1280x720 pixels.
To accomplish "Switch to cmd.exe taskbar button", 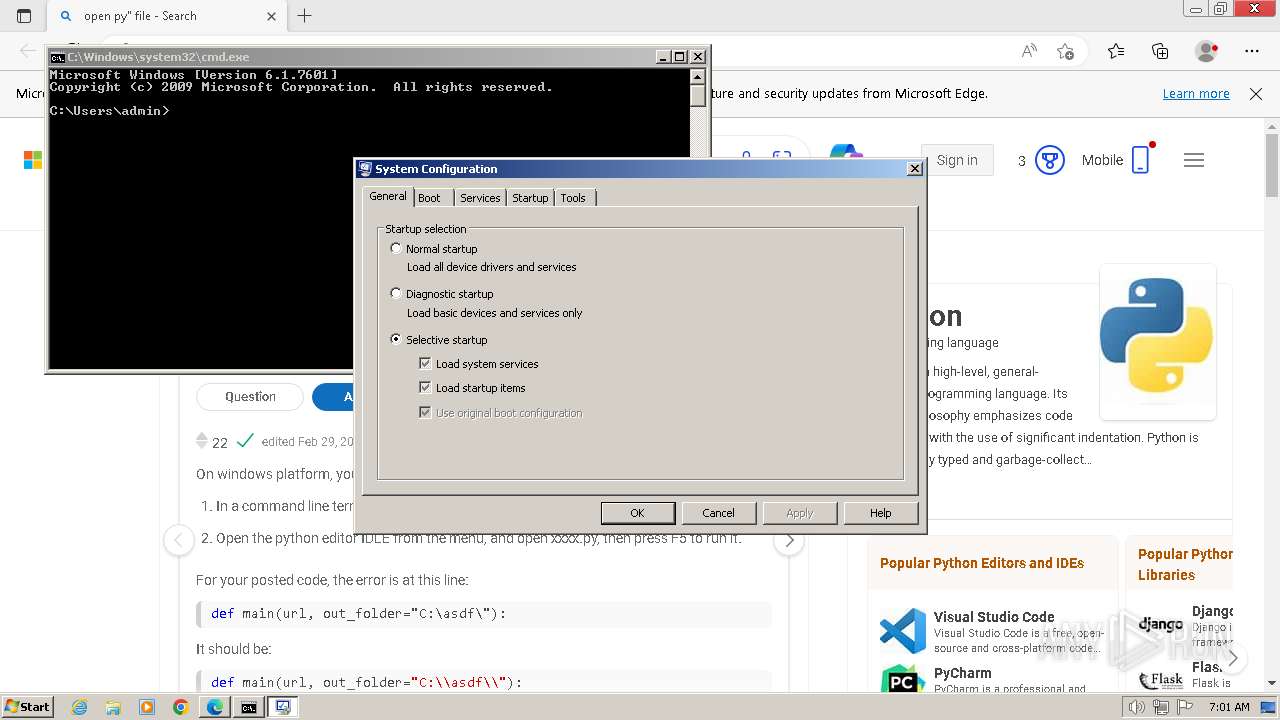I will tap(249, 707).
